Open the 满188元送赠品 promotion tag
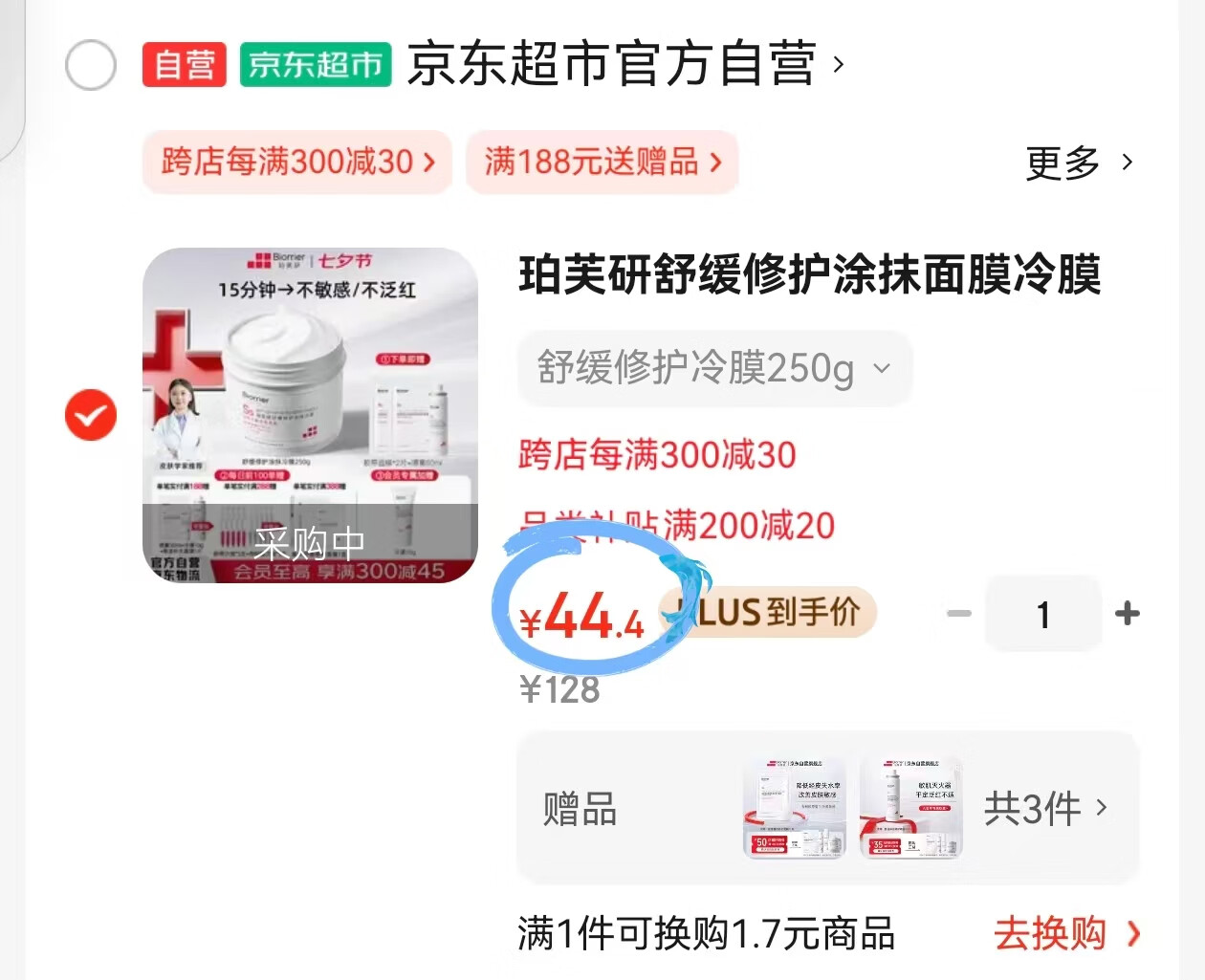1205x980 pixels. click(602, 162)
